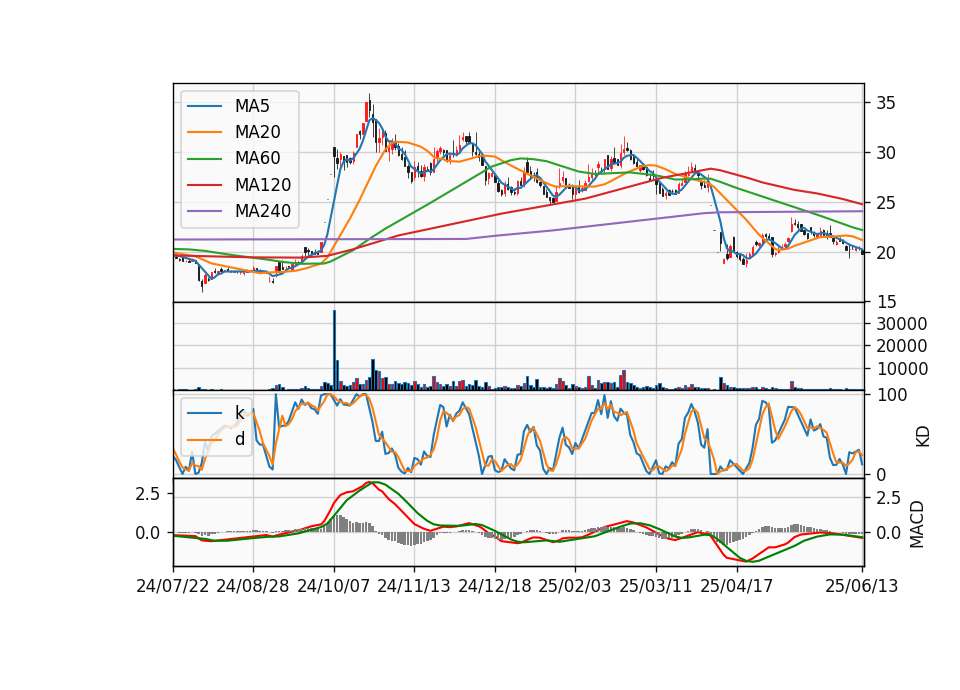The height and width of the screenshot is (690, 960).
Task: Click the volume axis value 30000
Action: (x=901, y=324)
